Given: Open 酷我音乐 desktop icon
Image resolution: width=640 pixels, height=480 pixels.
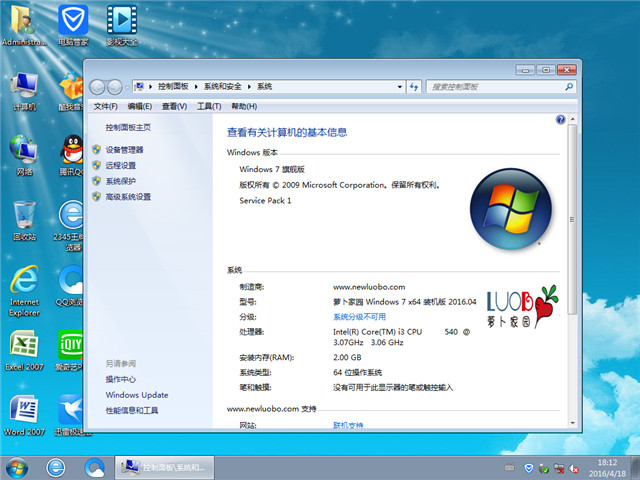Looking at the screenshot, I should click(71, 92).
